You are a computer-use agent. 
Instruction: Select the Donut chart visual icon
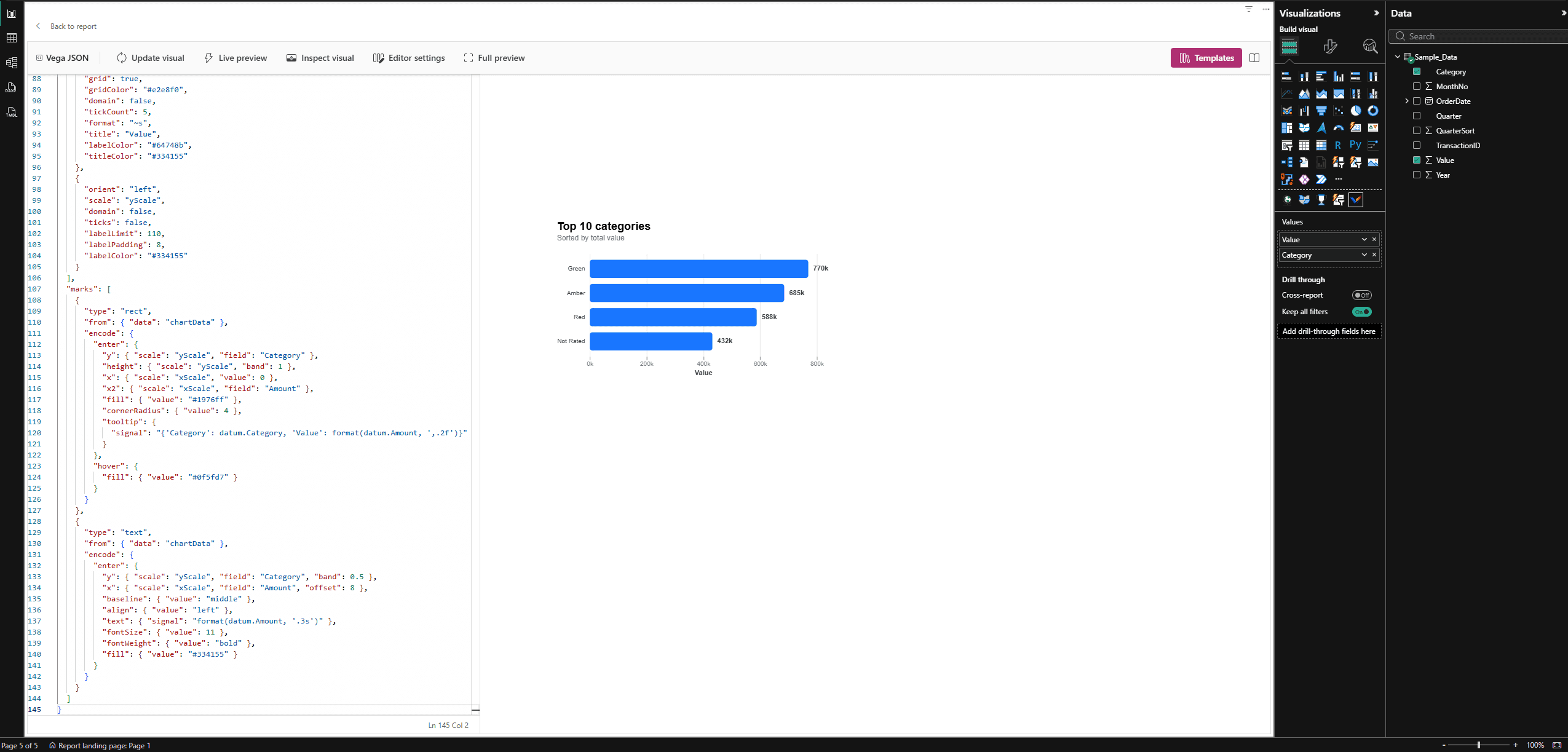click(x=1373, y=111)
